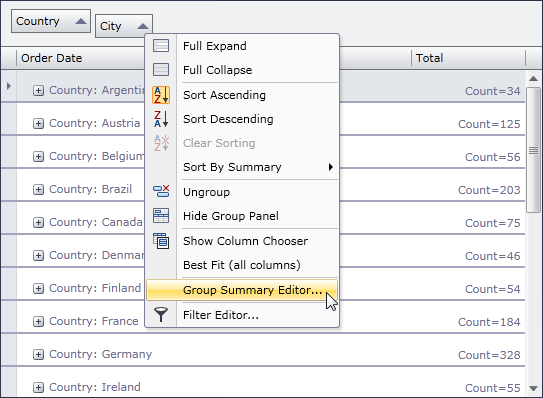Click the Full Expand icon
Screen dimensions: 543x398
point(161,46)
